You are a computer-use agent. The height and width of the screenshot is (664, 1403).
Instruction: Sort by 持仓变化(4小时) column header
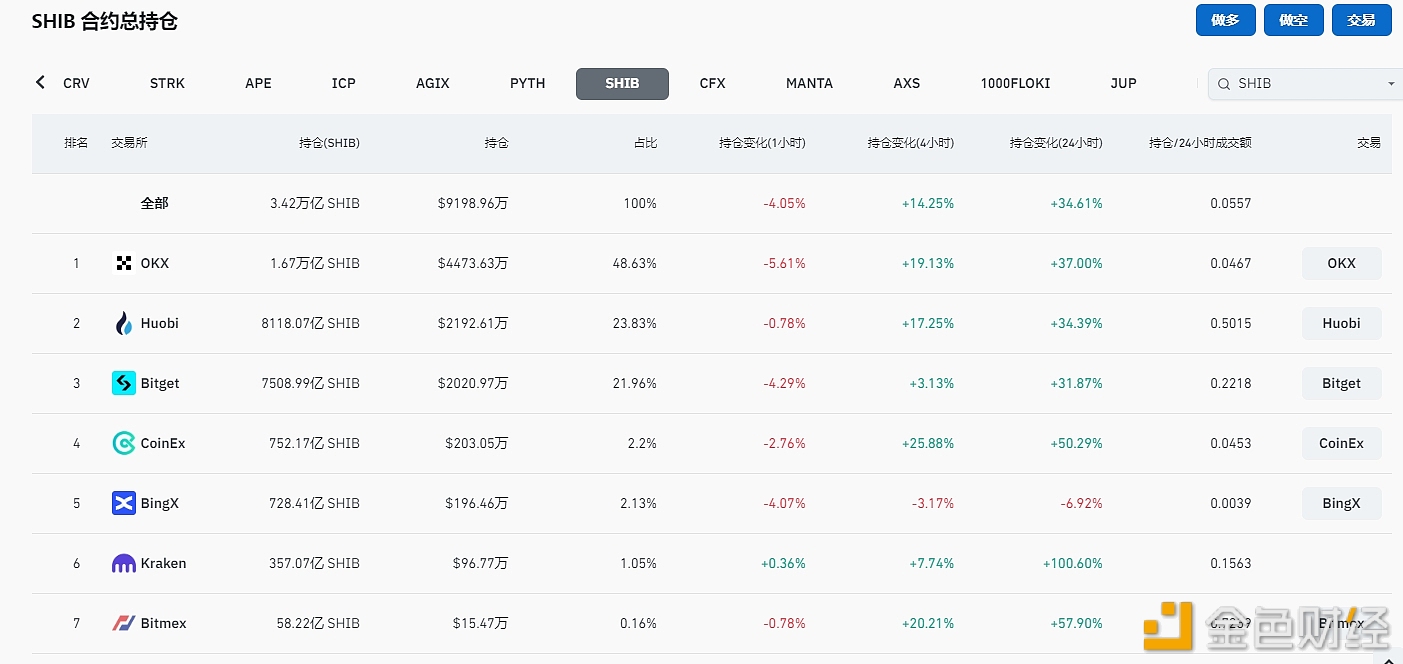(x=911, y=144)
